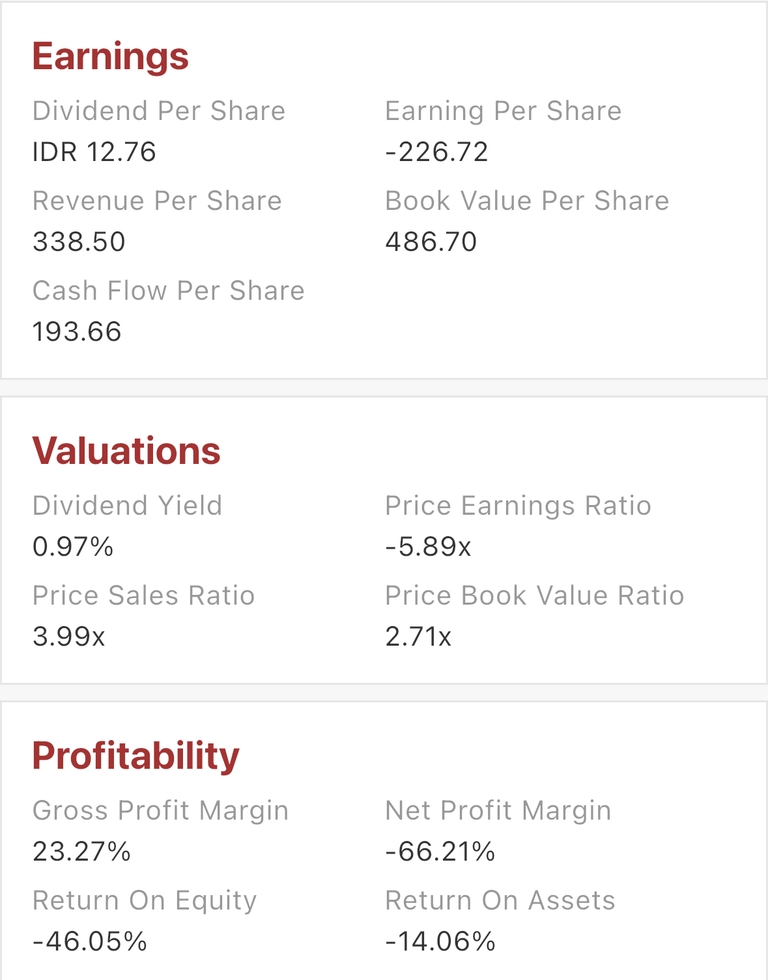Image resolution: width=768 pixels, height=980 pixels.
Task: Click the Profitability section heading
Action: [135, 756]
